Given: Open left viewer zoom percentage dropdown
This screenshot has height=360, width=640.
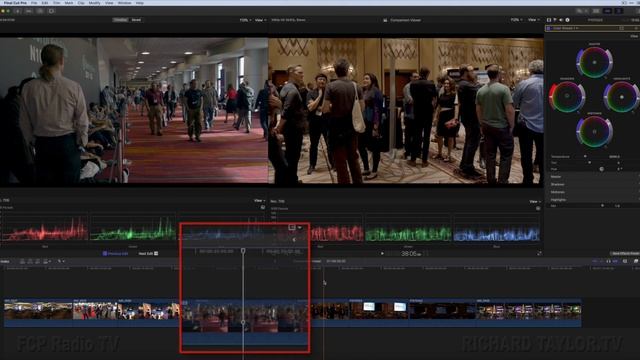Looking at the screenshot, I should [x=245, y=20].
